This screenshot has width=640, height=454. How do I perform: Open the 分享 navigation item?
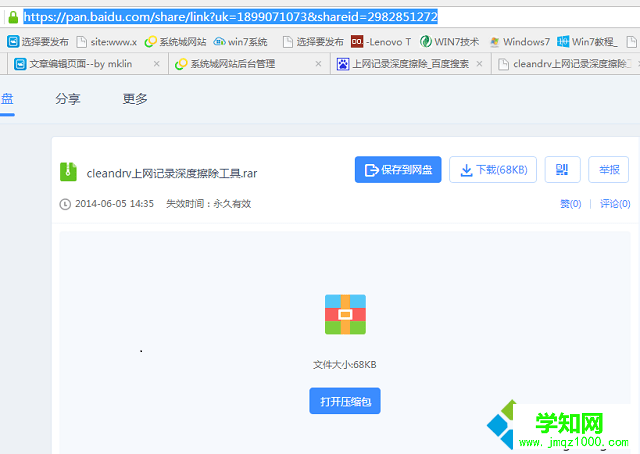[x=68, y=99]
